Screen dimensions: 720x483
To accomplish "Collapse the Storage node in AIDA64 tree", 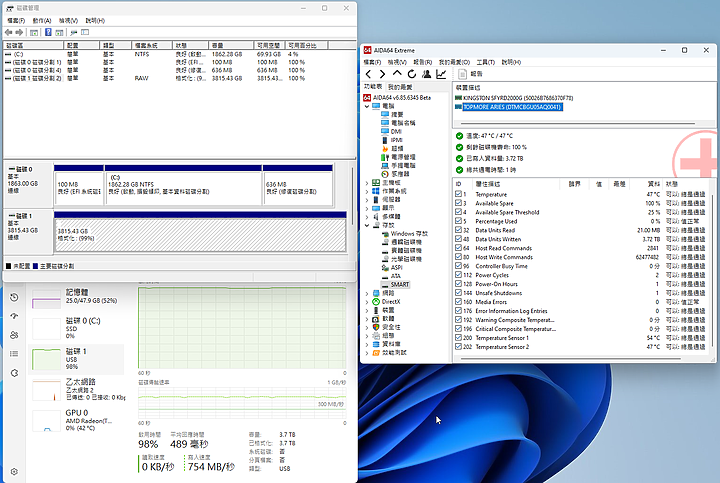I will click(367, 225).
